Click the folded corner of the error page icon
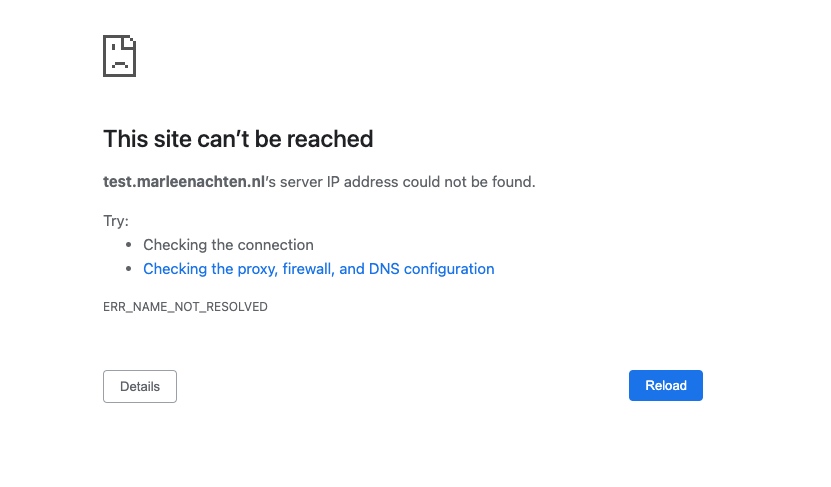The width and height of the screenshot is (831, 487). (130, 41)
